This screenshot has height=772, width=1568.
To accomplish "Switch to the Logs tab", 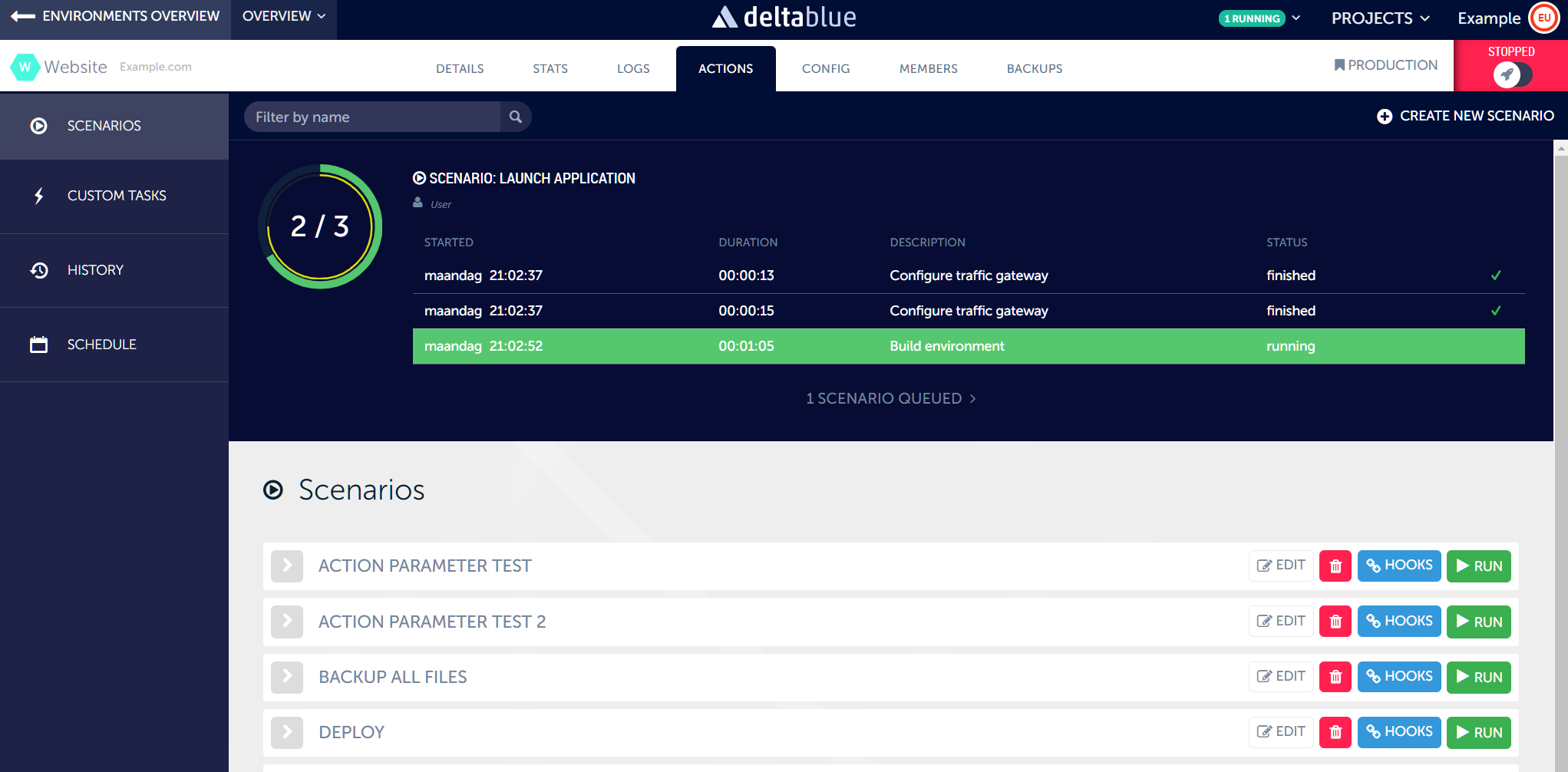I will (633, 68).
